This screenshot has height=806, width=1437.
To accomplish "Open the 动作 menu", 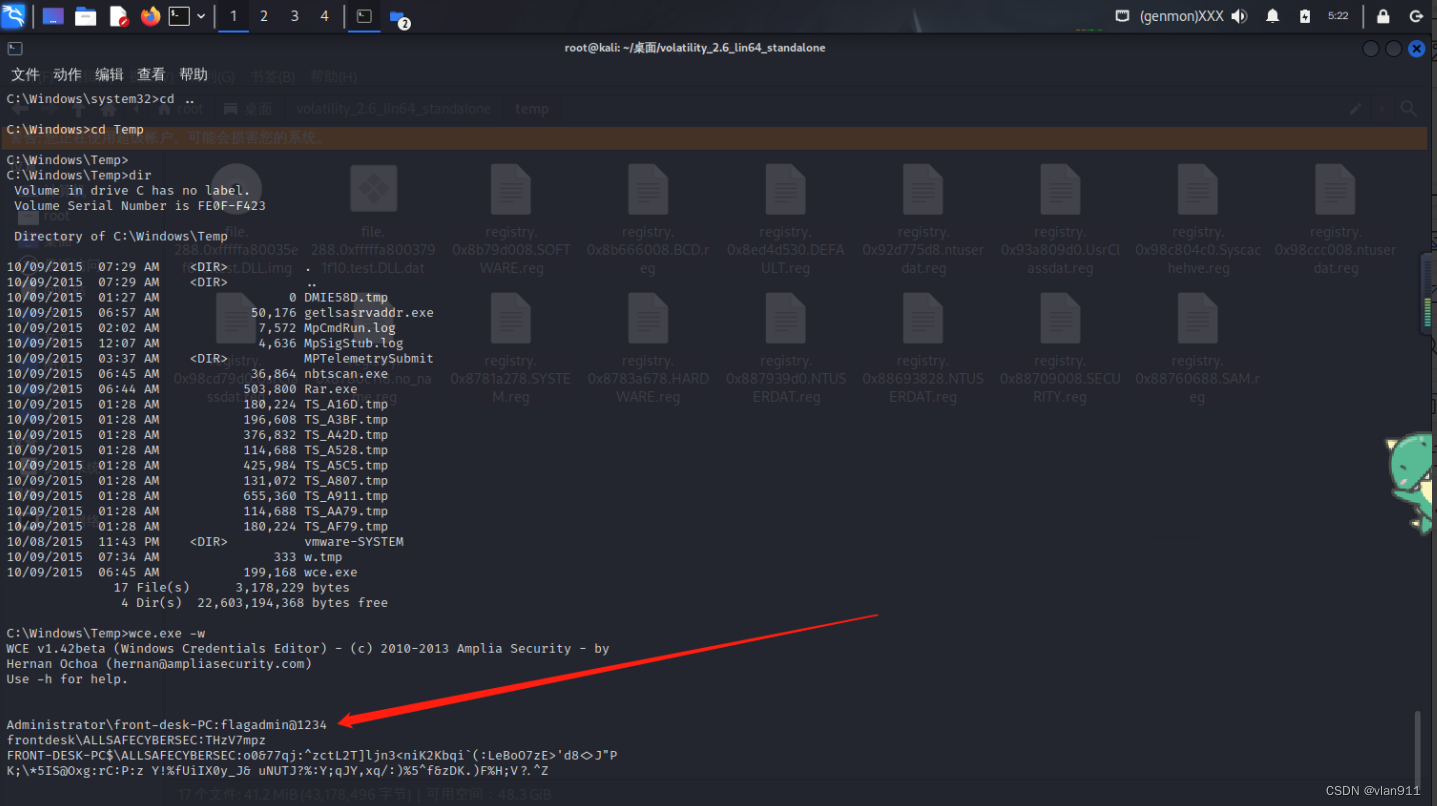I will [x=67, y=75].
